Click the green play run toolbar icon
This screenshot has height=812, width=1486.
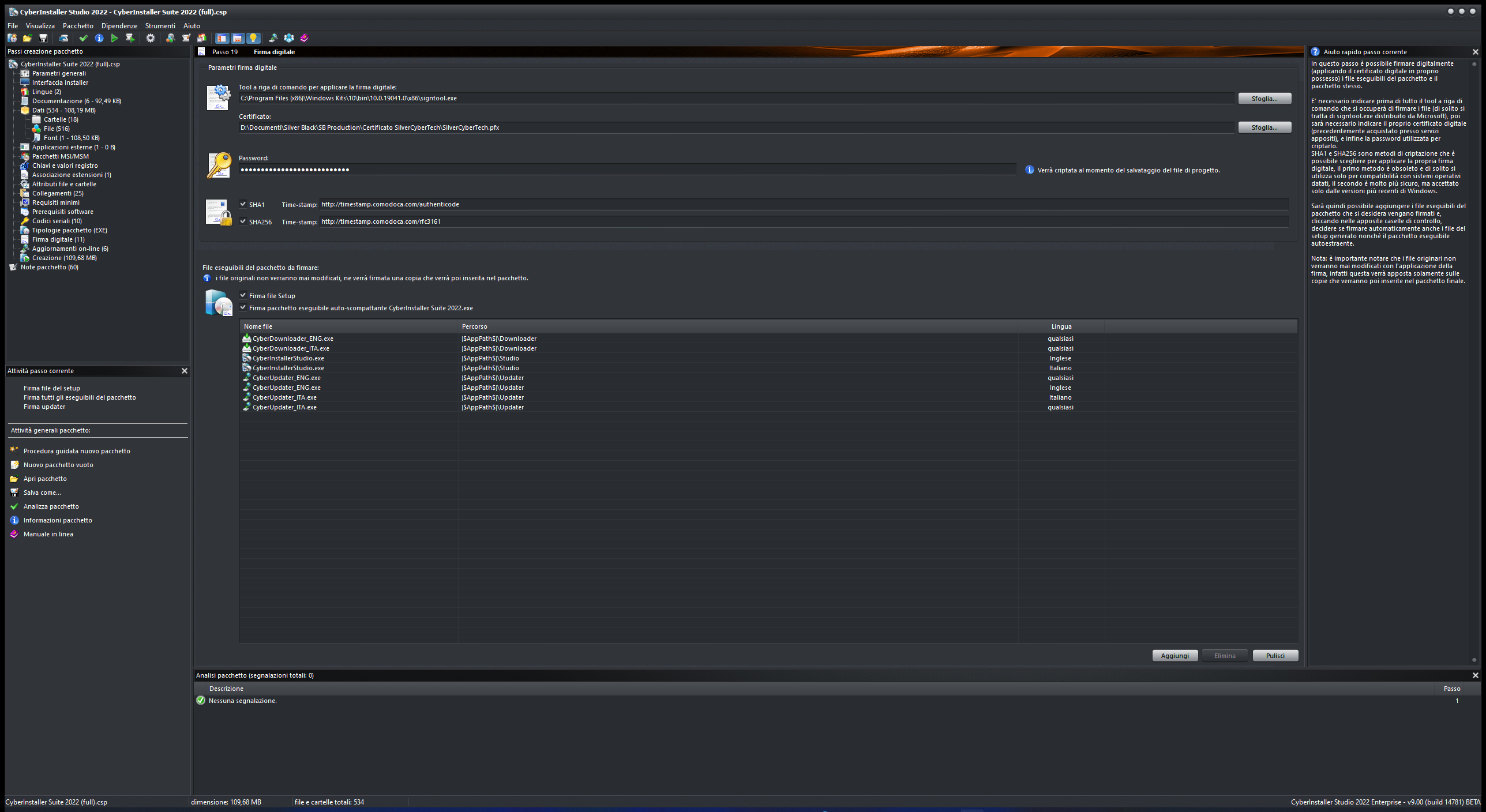(x=114, y=38)
